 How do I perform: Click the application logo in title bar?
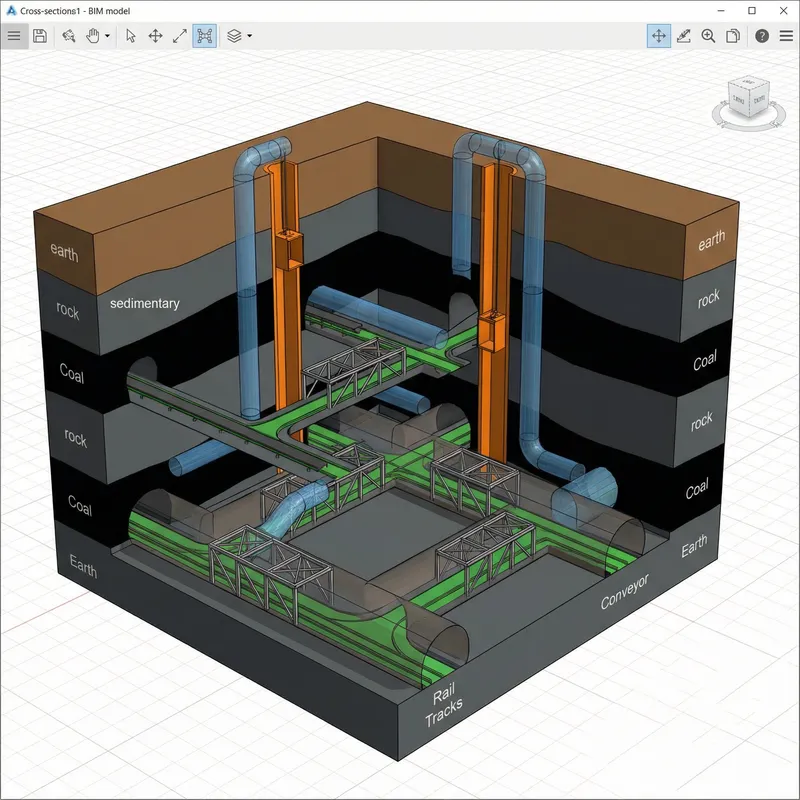coord(10,11)
